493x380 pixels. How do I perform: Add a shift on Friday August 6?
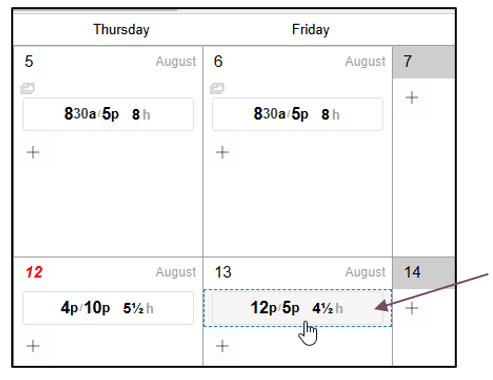click(222, 152)
